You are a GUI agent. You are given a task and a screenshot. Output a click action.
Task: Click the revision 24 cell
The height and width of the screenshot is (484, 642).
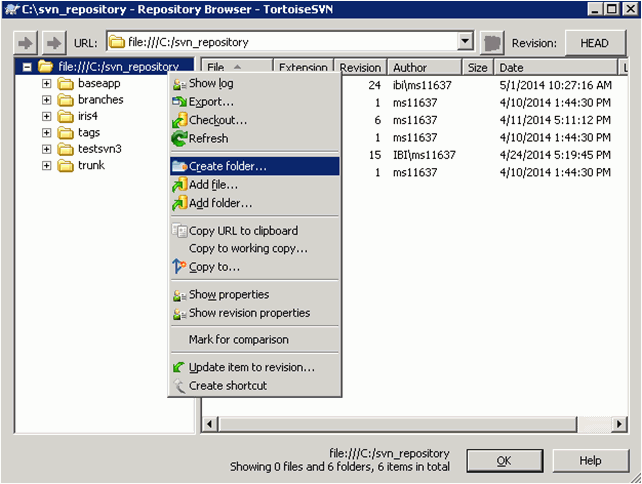pos(375,85)
